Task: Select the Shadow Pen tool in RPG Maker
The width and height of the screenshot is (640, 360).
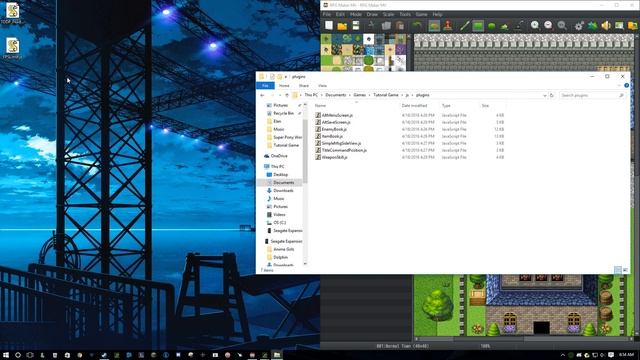Action: tap(519, 26)
